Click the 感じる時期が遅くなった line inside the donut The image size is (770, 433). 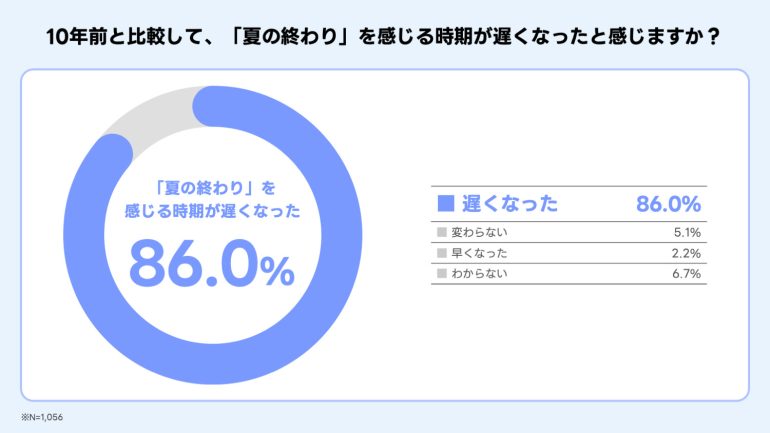(211, 211)
